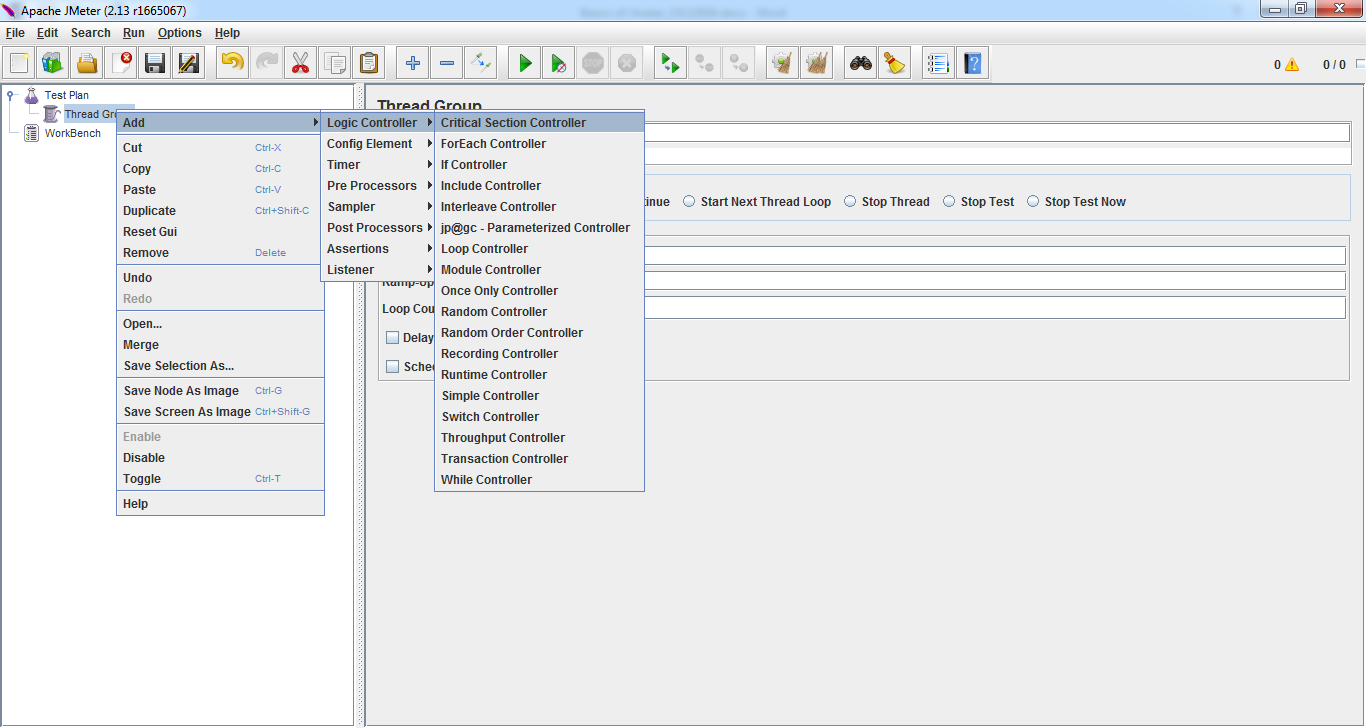Screen dimensions: 1366x728
Task: Expand the Pre Processors submenu
Action: [x=378, y=186]
